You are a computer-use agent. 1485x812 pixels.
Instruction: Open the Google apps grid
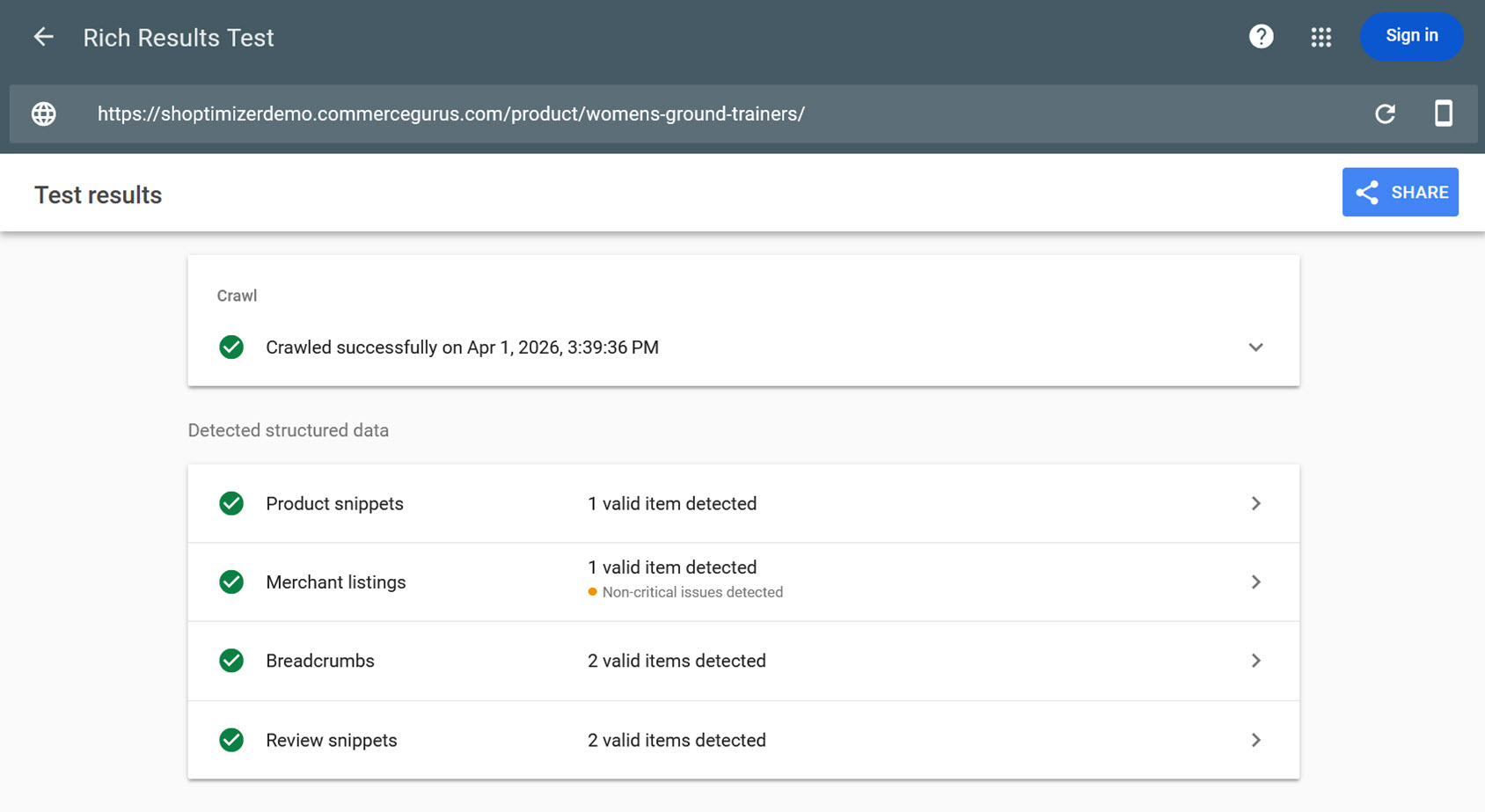click(x=1320, y=37)
